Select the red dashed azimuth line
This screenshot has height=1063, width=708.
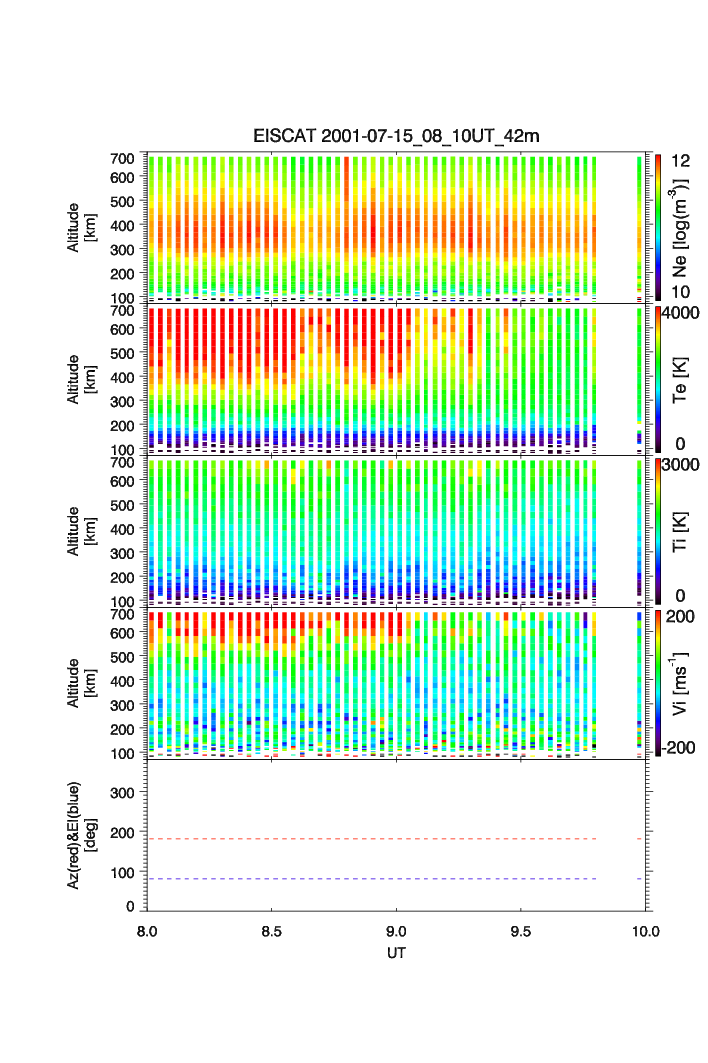point(370,839)
